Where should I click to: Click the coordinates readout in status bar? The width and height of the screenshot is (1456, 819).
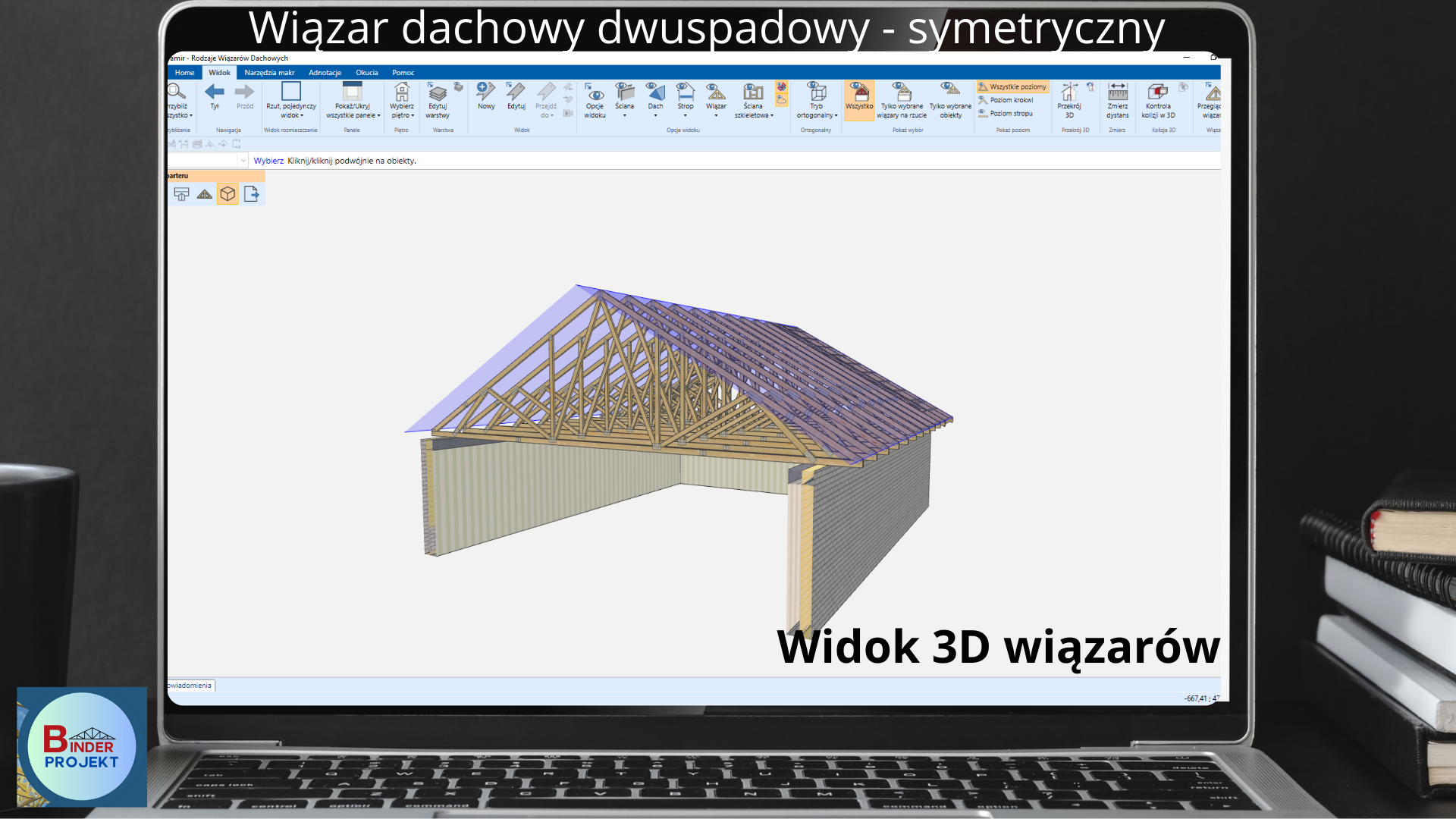click(1202, 698)
